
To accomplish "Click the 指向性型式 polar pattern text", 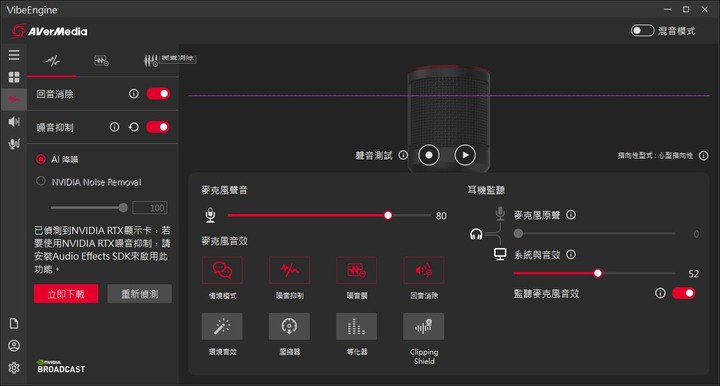I will [x=655, y=156].
